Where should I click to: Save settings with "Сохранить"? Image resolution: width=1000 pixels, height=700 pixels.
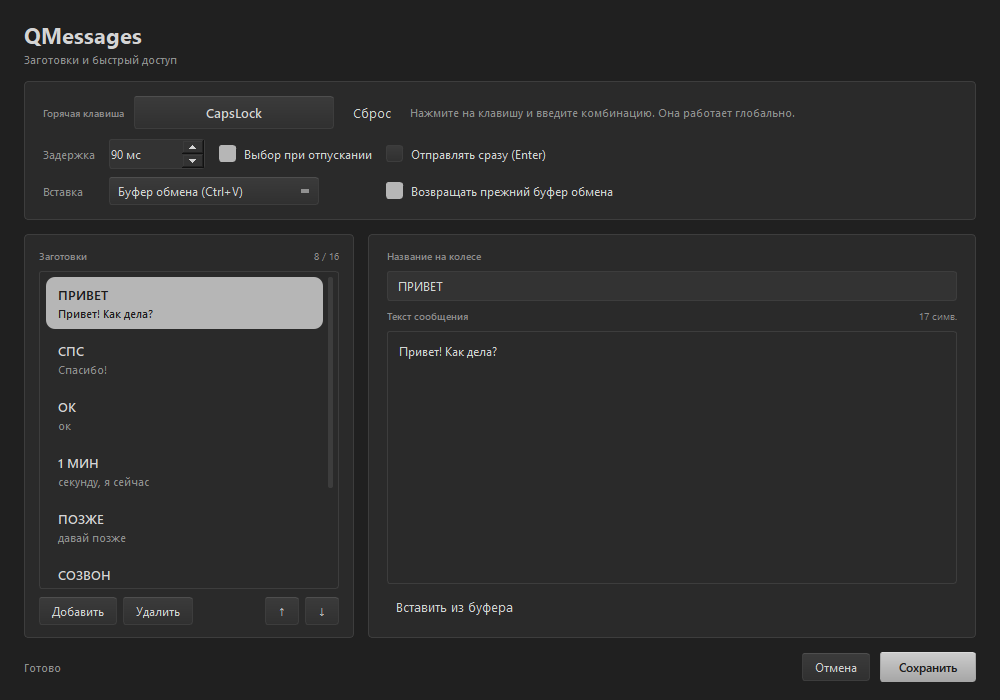[928, 667]
